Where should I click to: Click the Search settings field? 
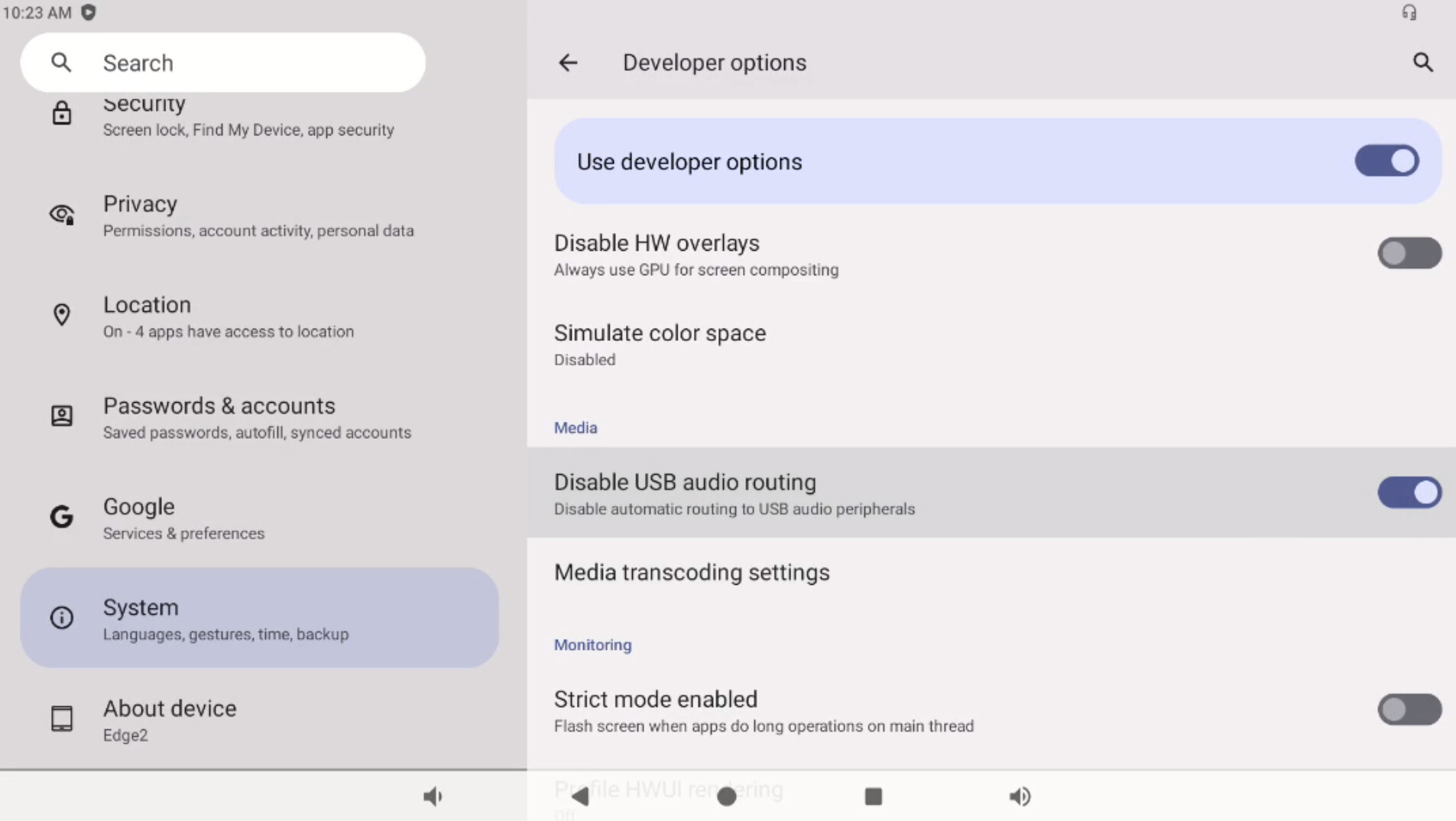(222, 63)
